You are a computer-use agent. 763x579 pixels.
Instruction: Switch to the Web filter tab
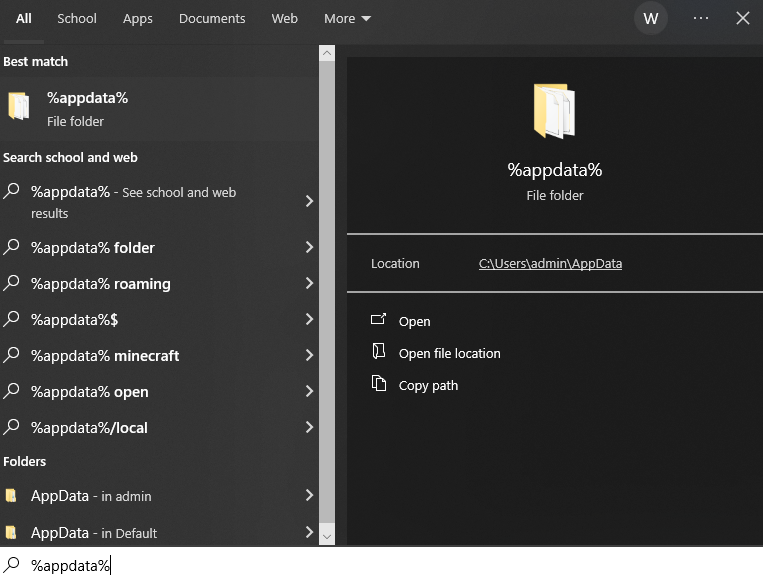(x=285, y=18)
